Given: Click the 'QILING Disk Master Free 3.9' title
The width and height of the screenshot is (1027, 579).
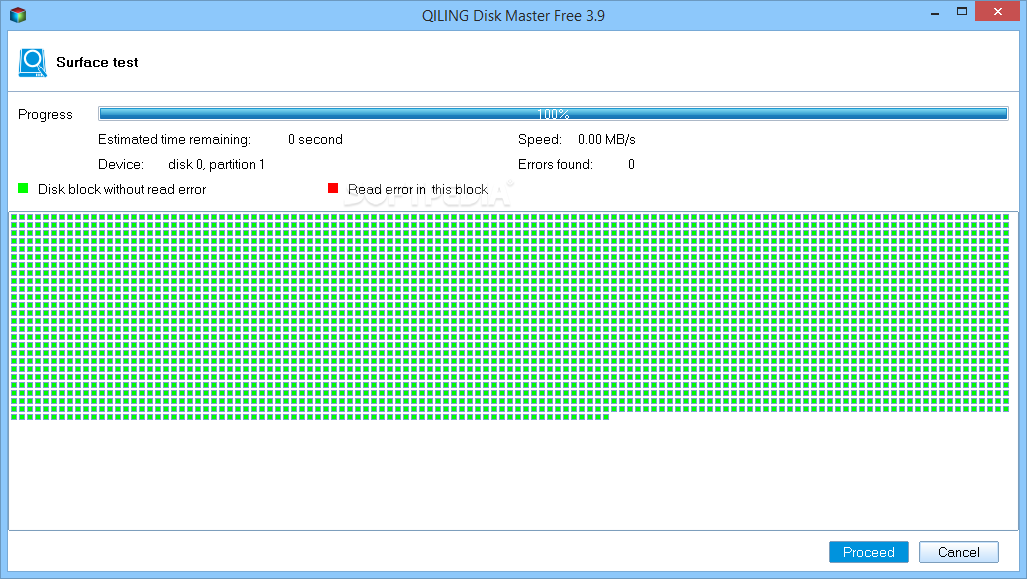Looking at the screenshot, I should pyautogui.click(x=513, y=16).
